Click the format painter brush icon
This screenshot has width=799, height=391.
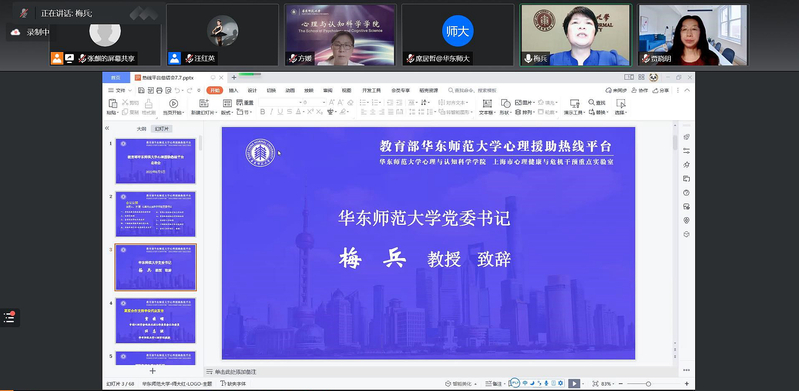point(149,103)
